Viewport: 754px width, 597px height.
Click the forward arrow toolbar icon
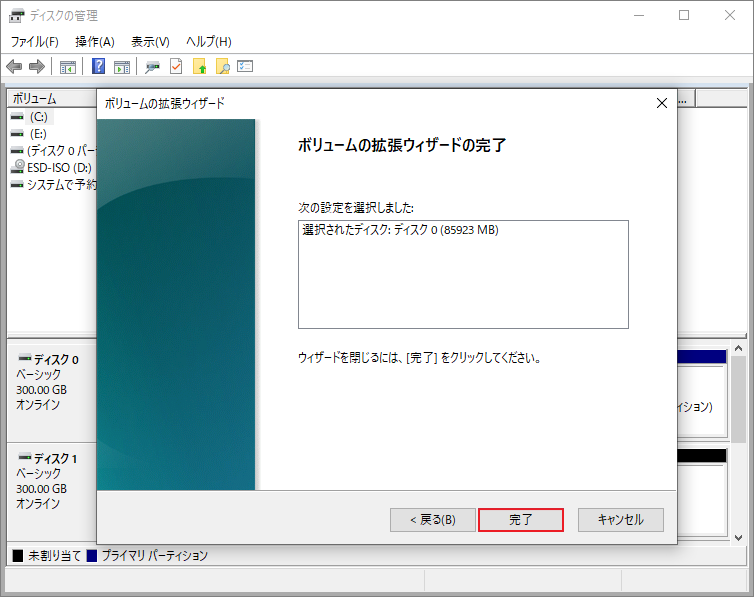(37, 66)
